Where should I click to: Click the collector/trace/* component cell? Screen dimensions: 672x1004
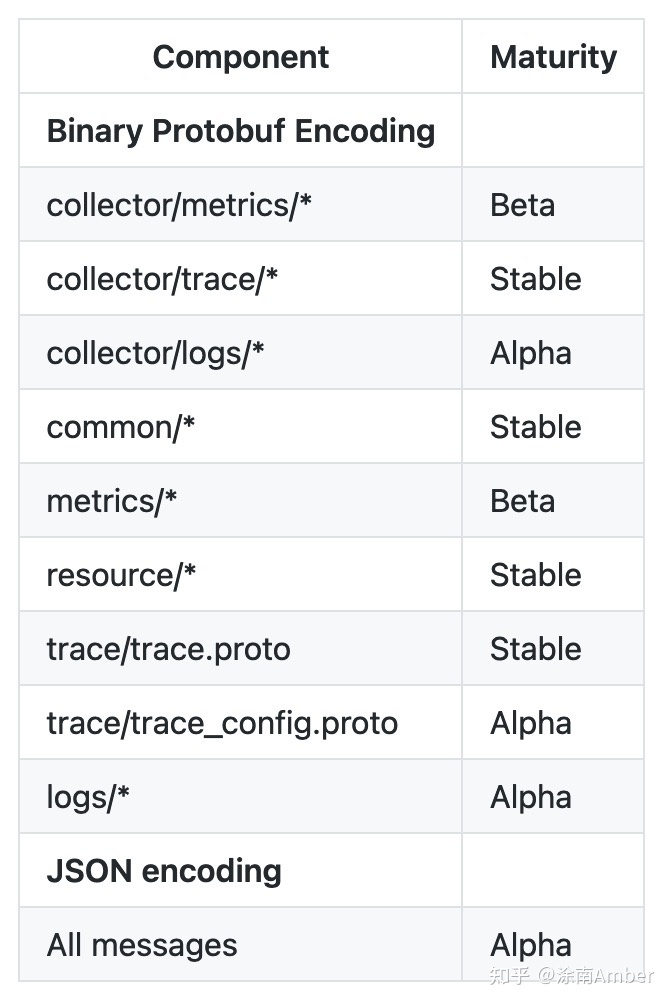point(162,279)
